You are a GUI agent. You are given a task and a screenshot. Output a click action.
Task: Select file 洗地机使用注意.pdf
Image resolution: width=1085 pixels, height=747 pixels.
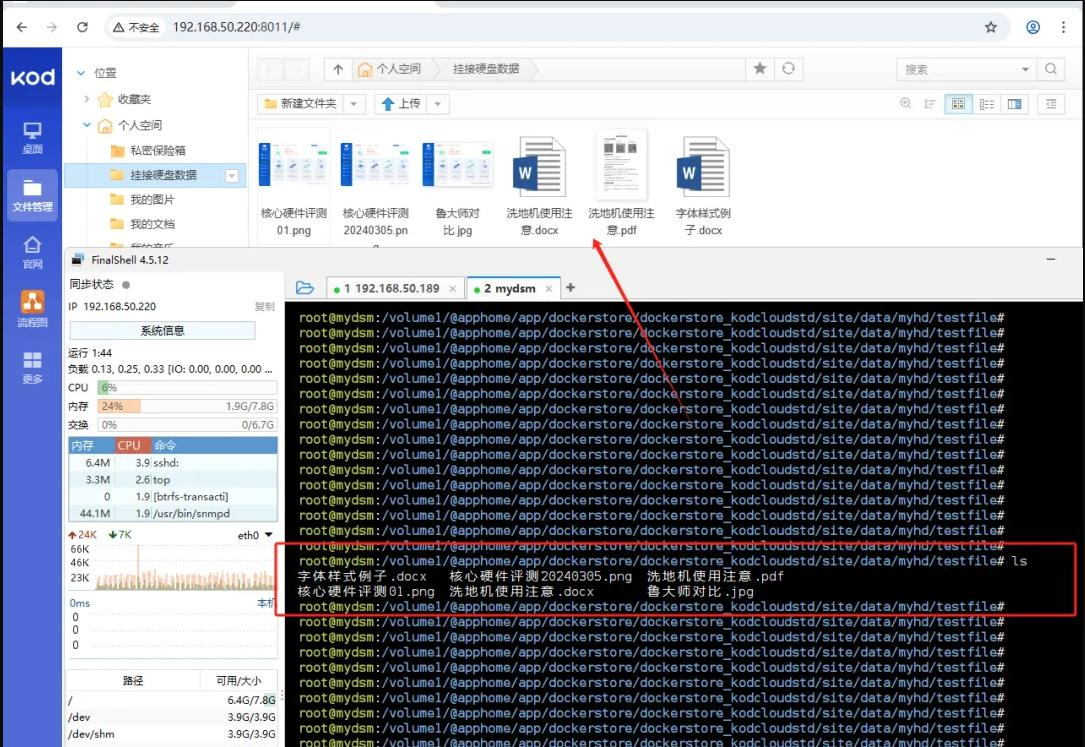click(621, 185)
